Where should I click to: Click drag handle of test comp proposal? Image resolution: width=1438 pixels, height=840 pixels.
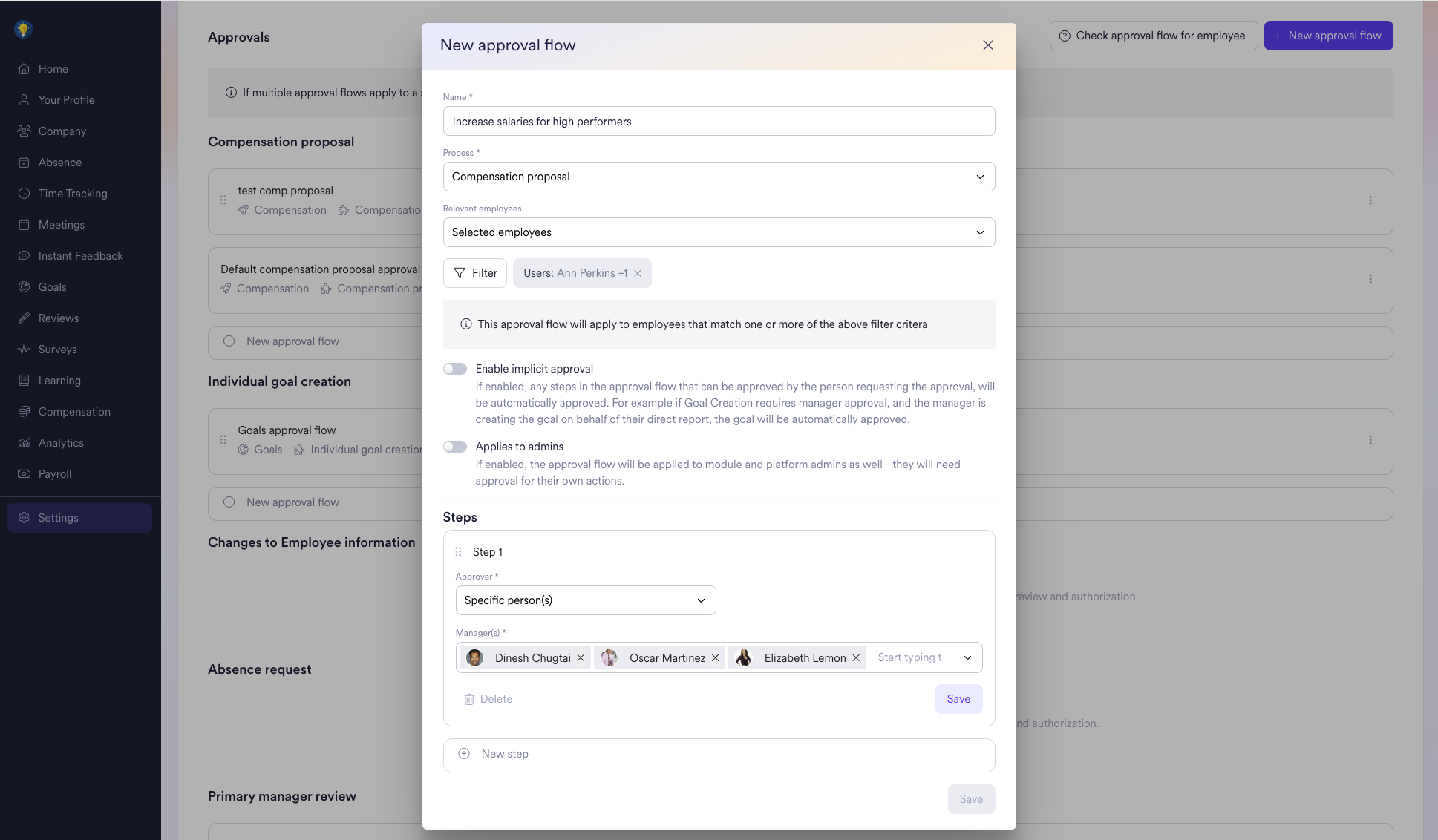[x=223, y=200]
